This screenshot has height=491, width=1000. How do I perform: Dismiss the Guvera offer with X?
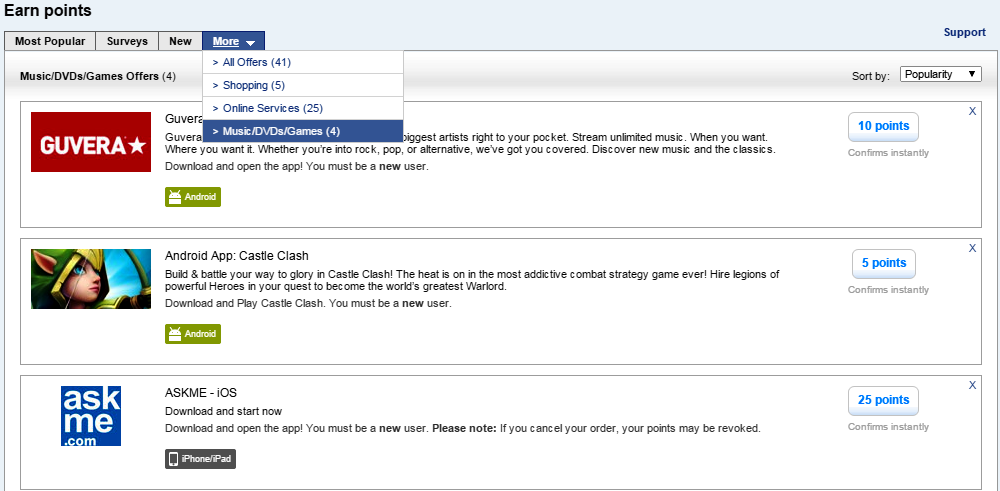[x=973, y=111]
